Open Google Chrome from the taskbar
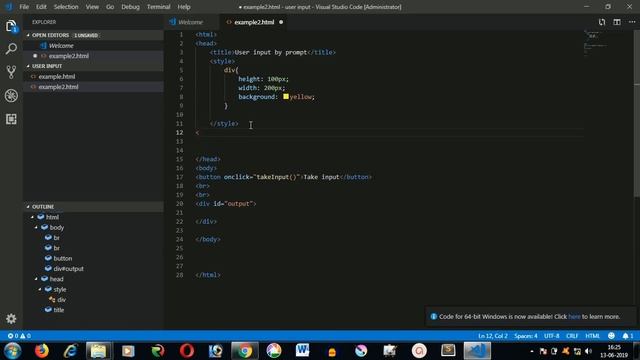Viewport: 640px width, 360px height. (245, 351)
